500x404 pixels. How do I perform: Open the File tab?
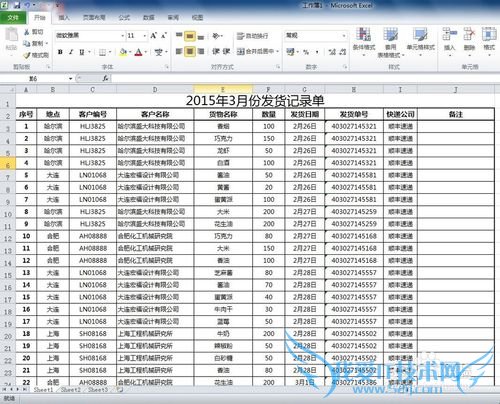click(x=13, y=18)
